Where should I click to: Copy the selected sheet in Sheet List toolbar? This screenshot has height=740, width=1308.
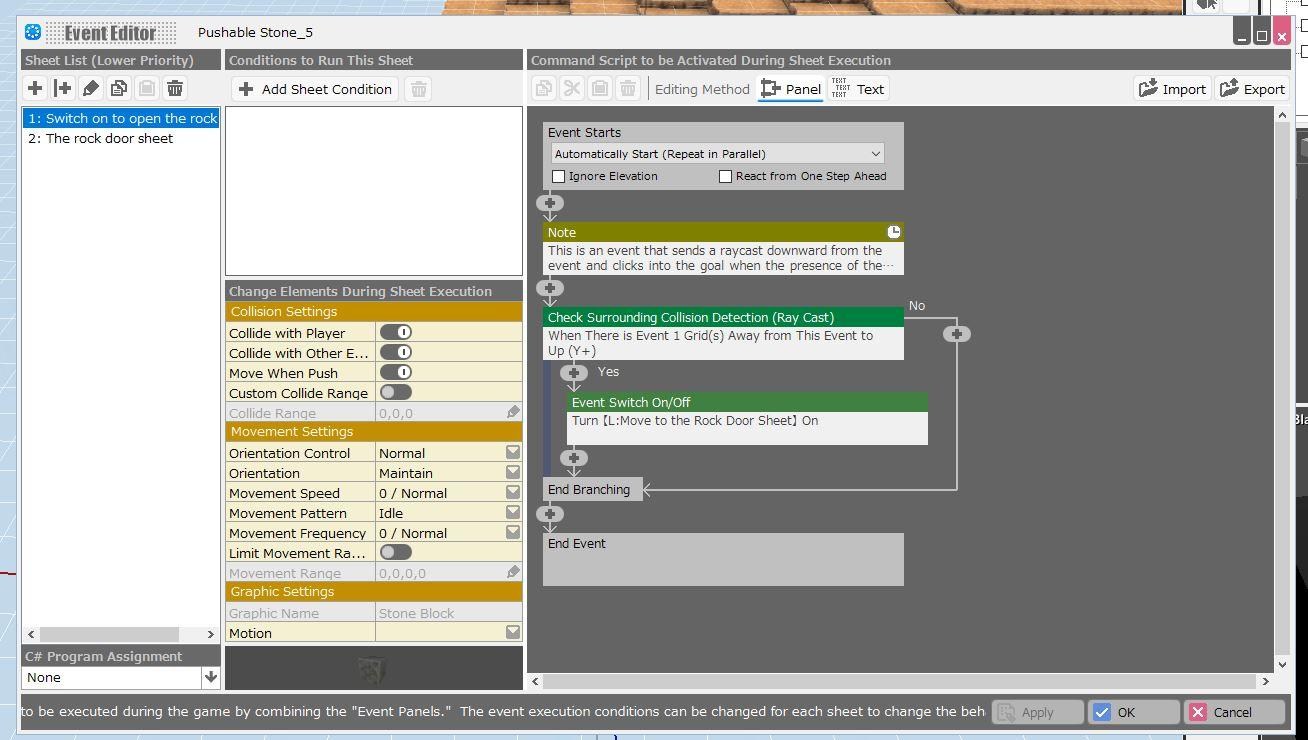[119, 89]
